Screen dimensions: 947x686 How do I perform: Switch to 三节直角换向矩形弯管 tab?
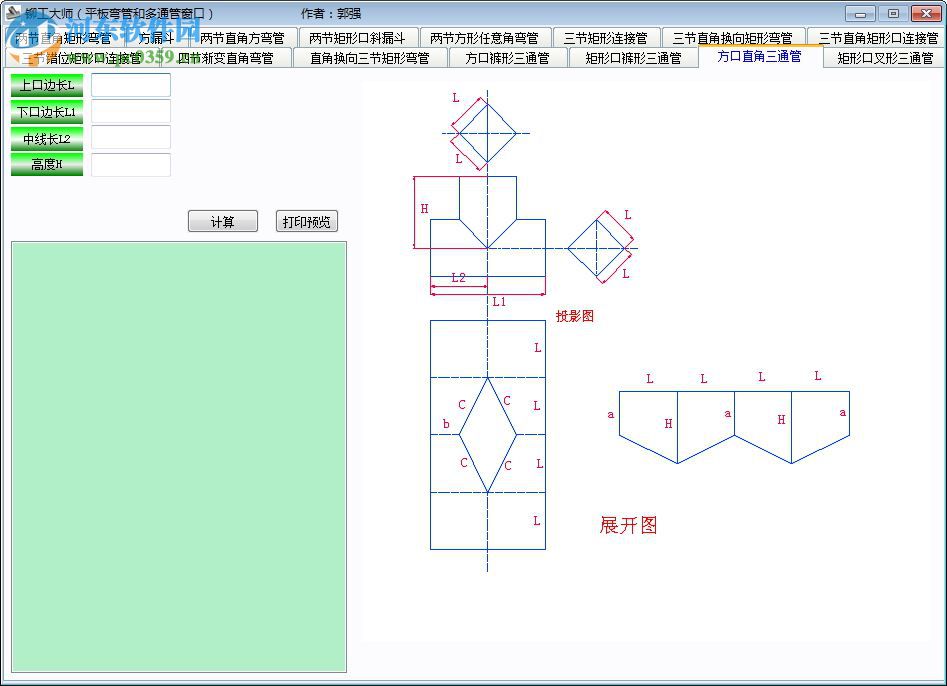click(x=733, y=38)
